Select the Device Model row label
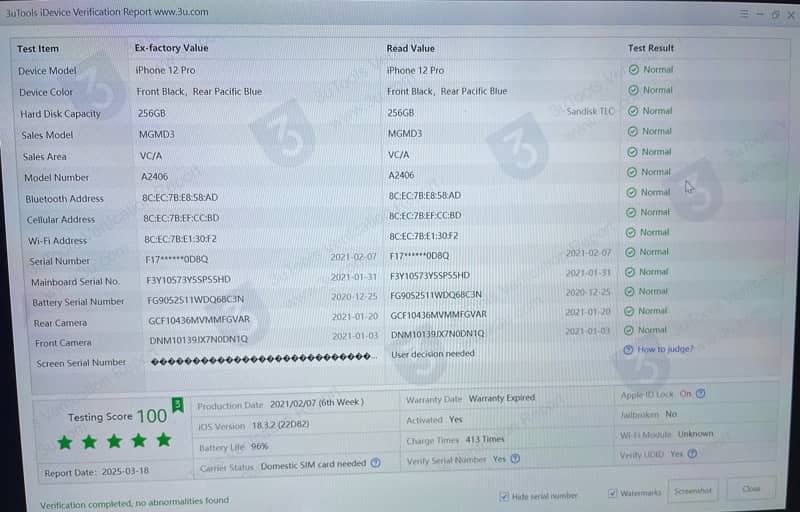 pyautogui.click(x=47, y=71)
